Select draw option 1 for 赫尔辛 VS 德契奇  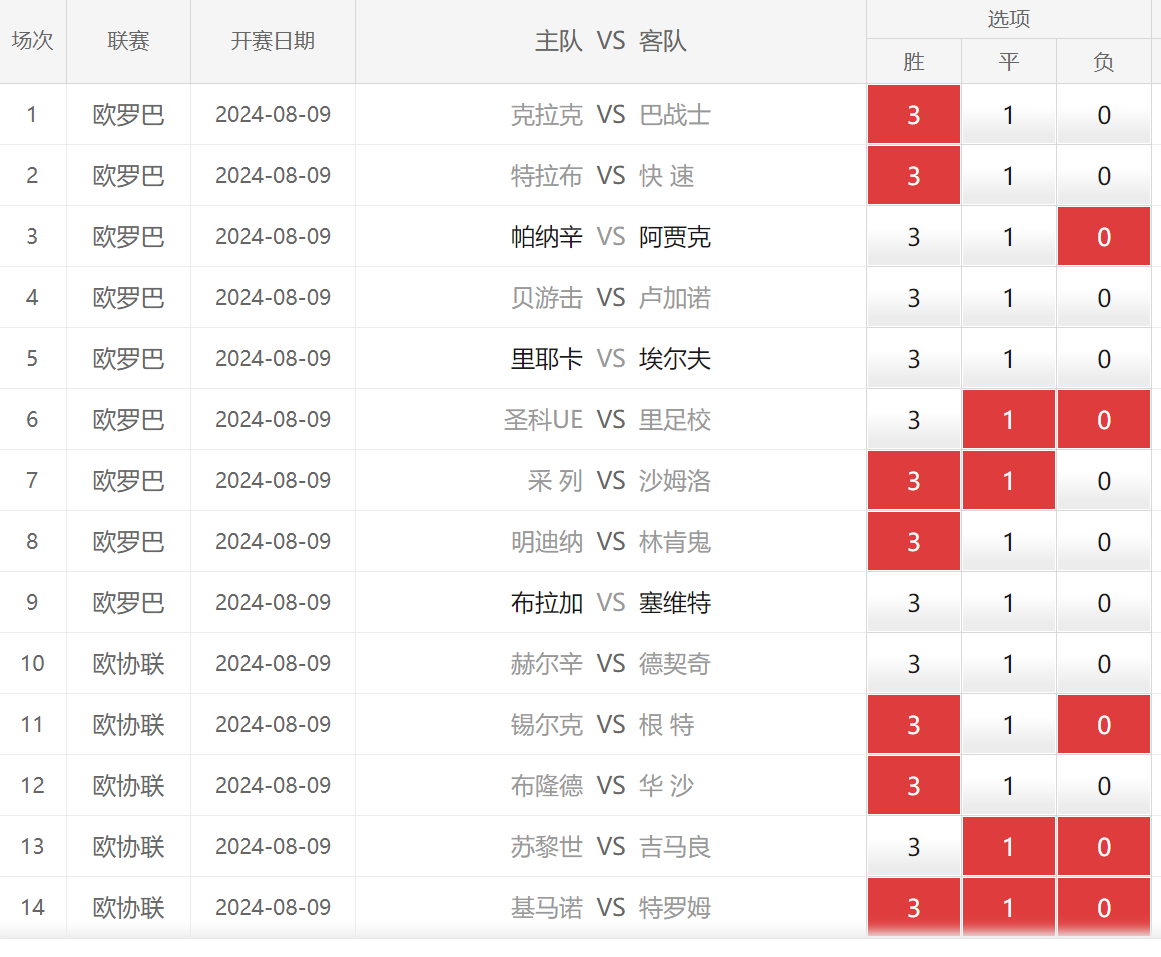tap(1008, 663)
